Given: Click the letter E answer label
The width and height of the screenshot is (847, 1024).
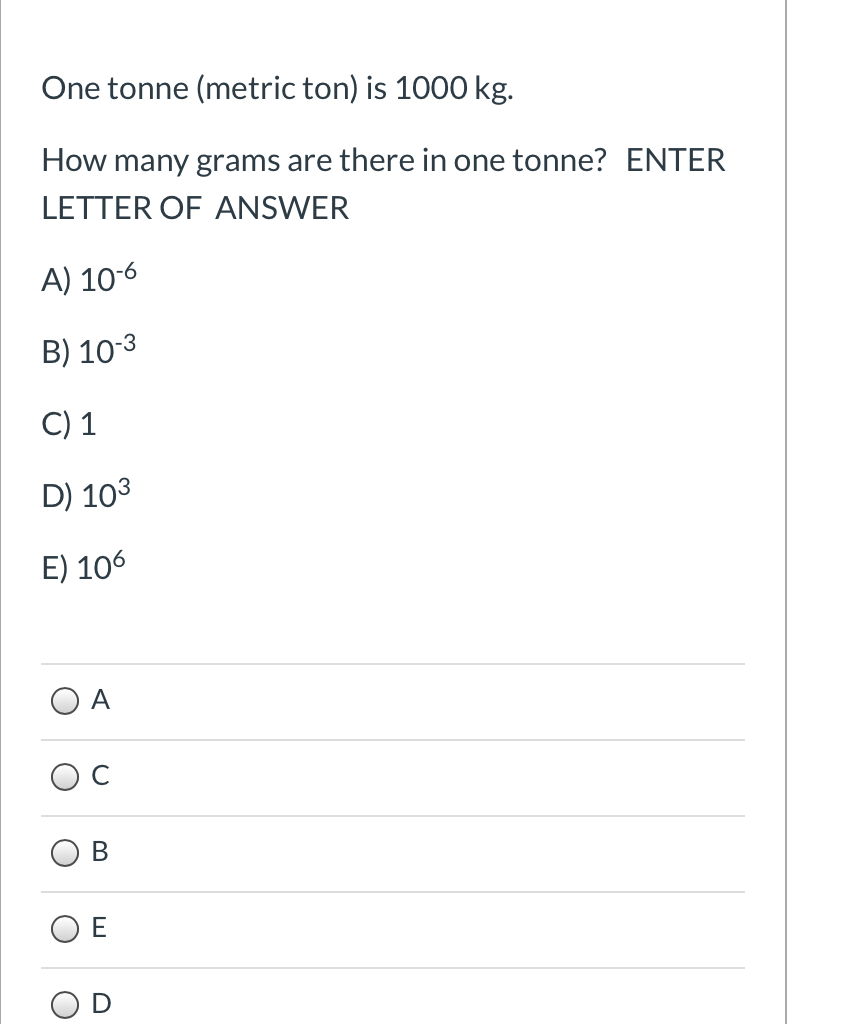Looking at the screenshot, I should click(x=99, y=927).
